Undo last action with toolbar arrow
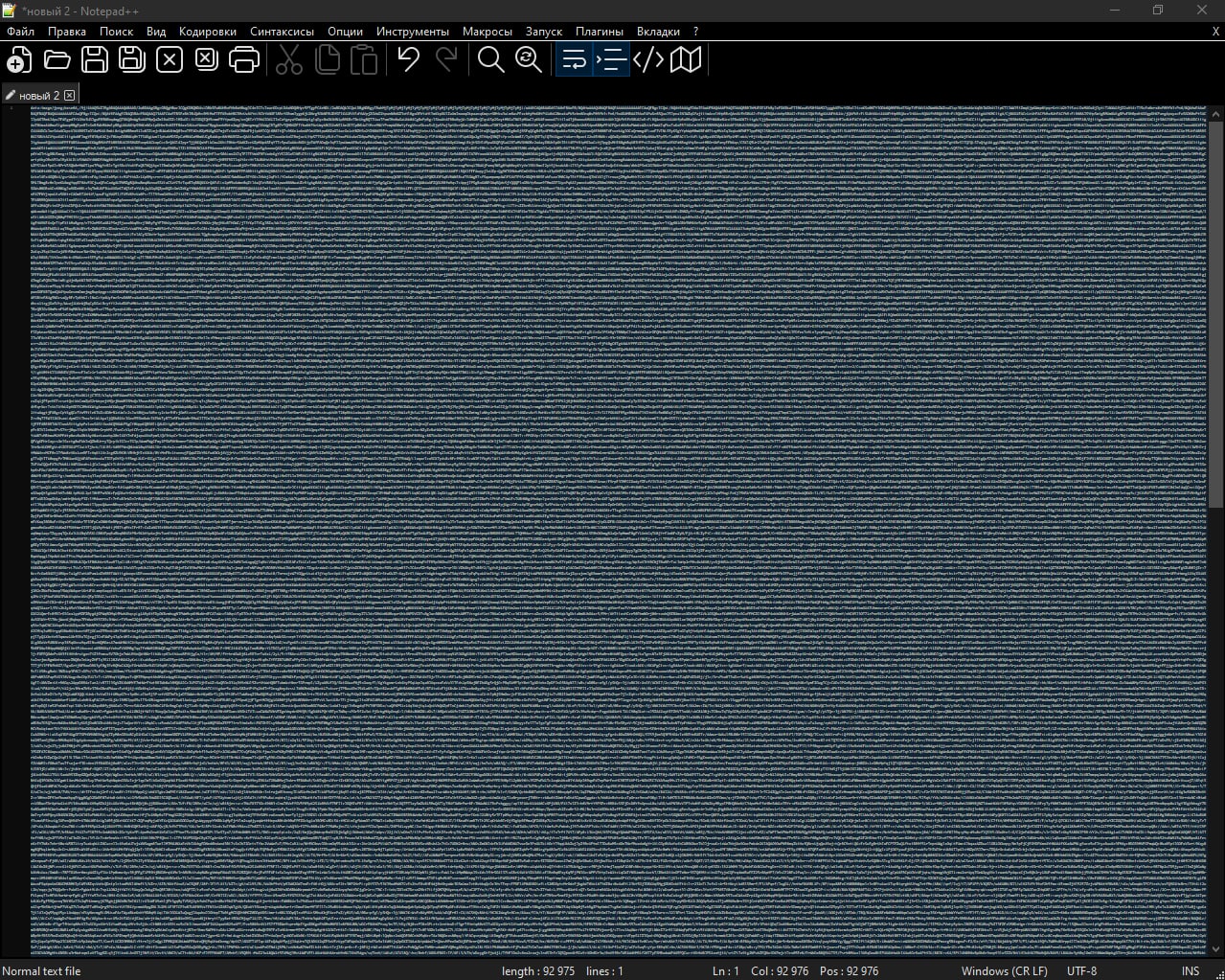This screenshot has height=980, width=1225. [x=409, y=60]
